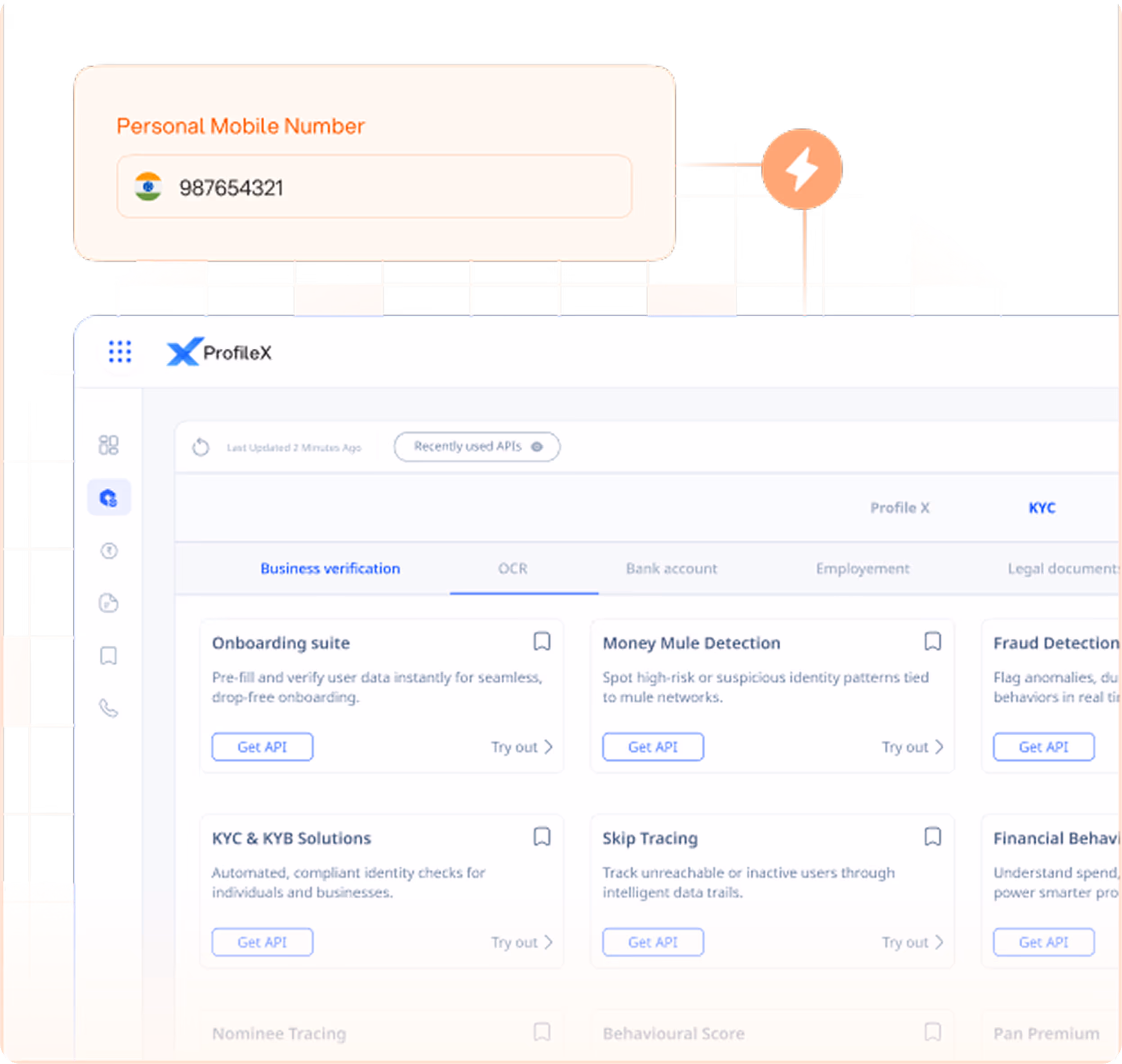1122x1064 pixels.
Task: Try out the Onboarding suite
Action: [522, 747]
